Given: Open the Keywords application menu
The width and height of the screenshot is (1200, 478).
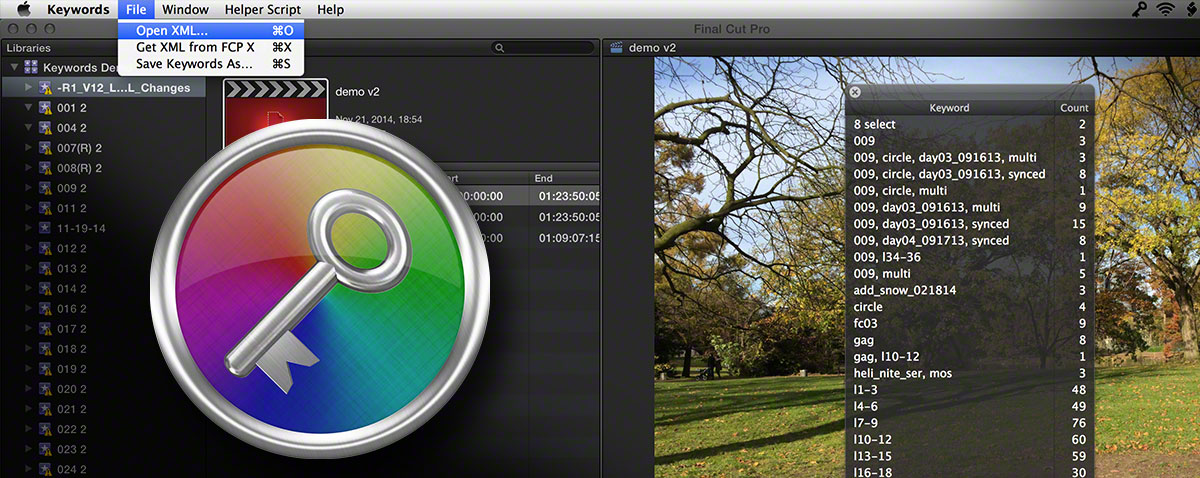Looking at the screenshot, I should tap(78, 9).
